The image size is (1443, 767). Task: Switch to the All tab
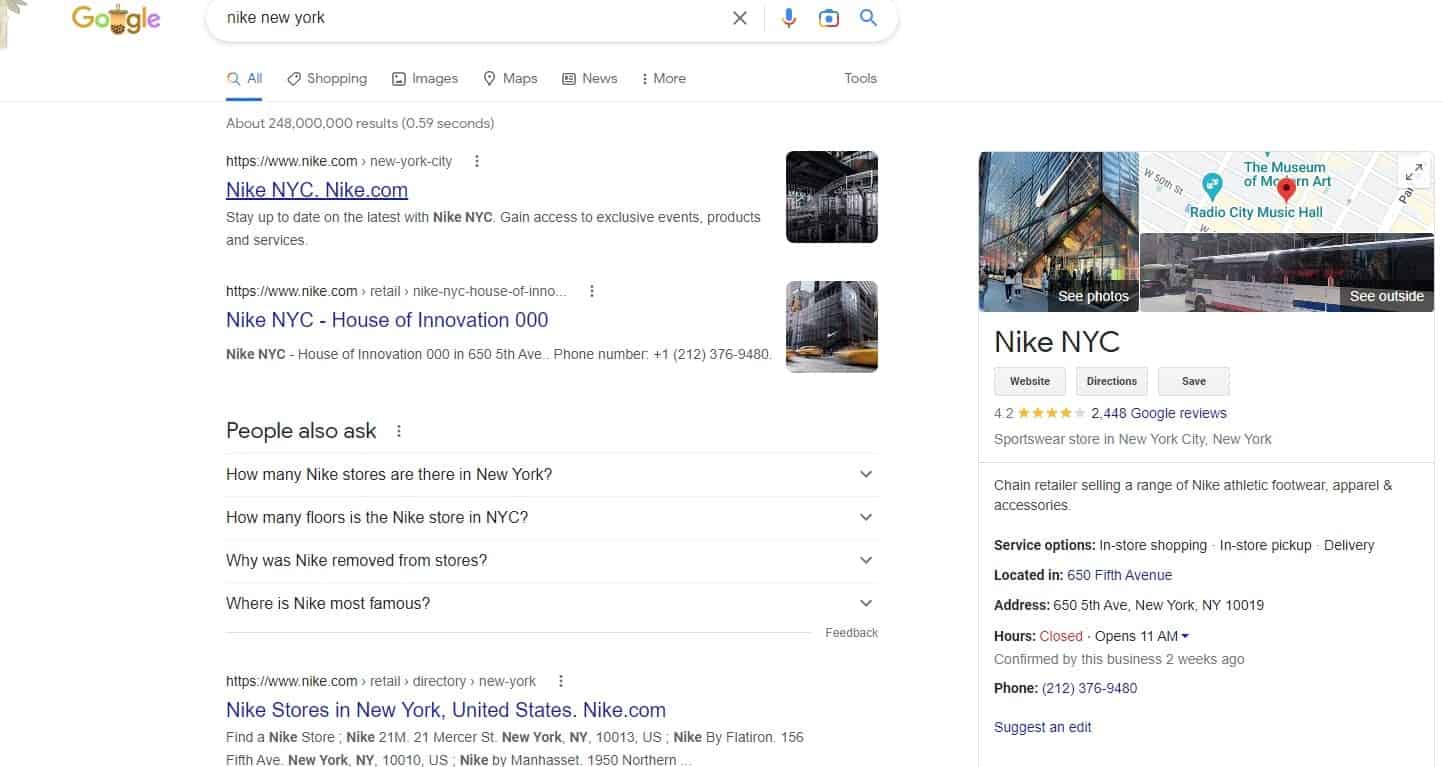(x=245, y=78)
